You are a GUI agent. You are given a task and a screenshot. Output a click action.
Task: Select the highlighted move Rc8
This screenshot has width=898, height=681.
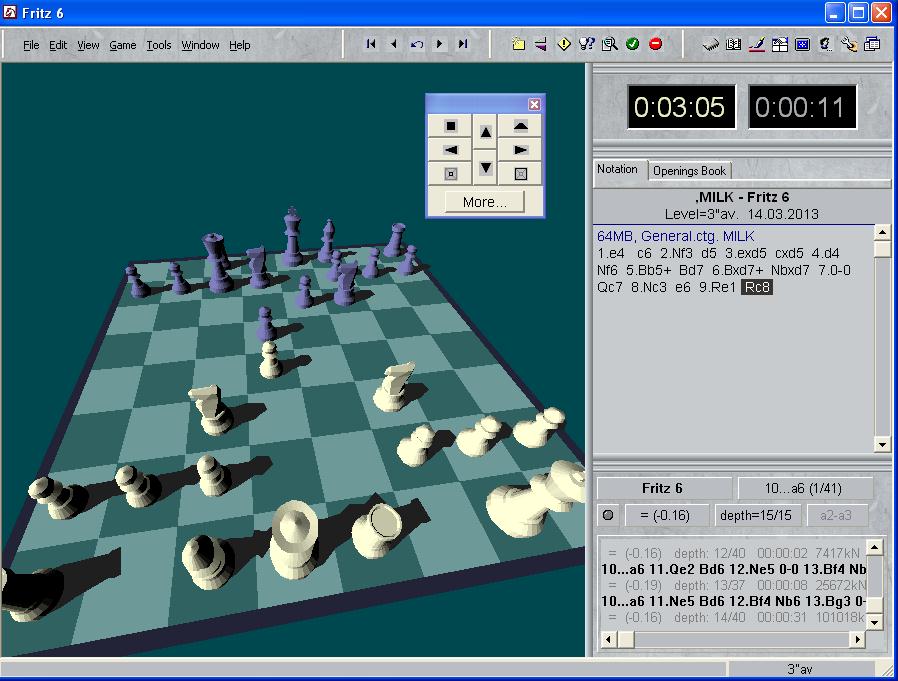(757, 287)
